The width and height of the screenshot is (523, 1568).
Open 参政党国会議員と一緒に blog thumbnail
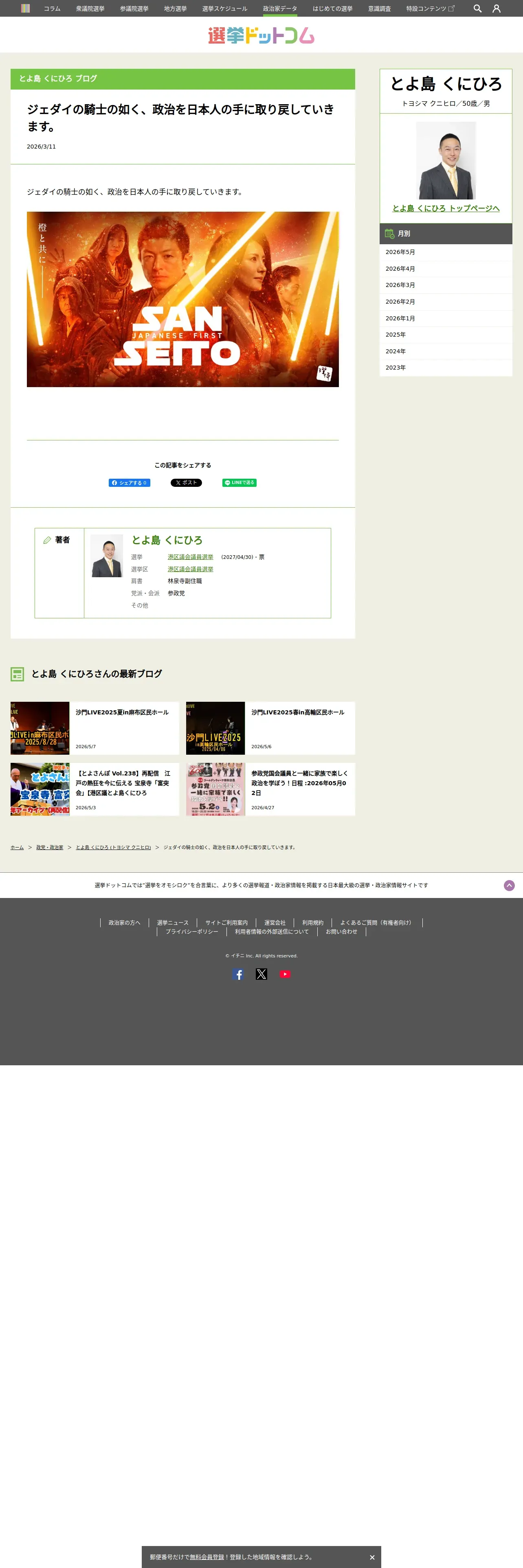coord(215,789)
